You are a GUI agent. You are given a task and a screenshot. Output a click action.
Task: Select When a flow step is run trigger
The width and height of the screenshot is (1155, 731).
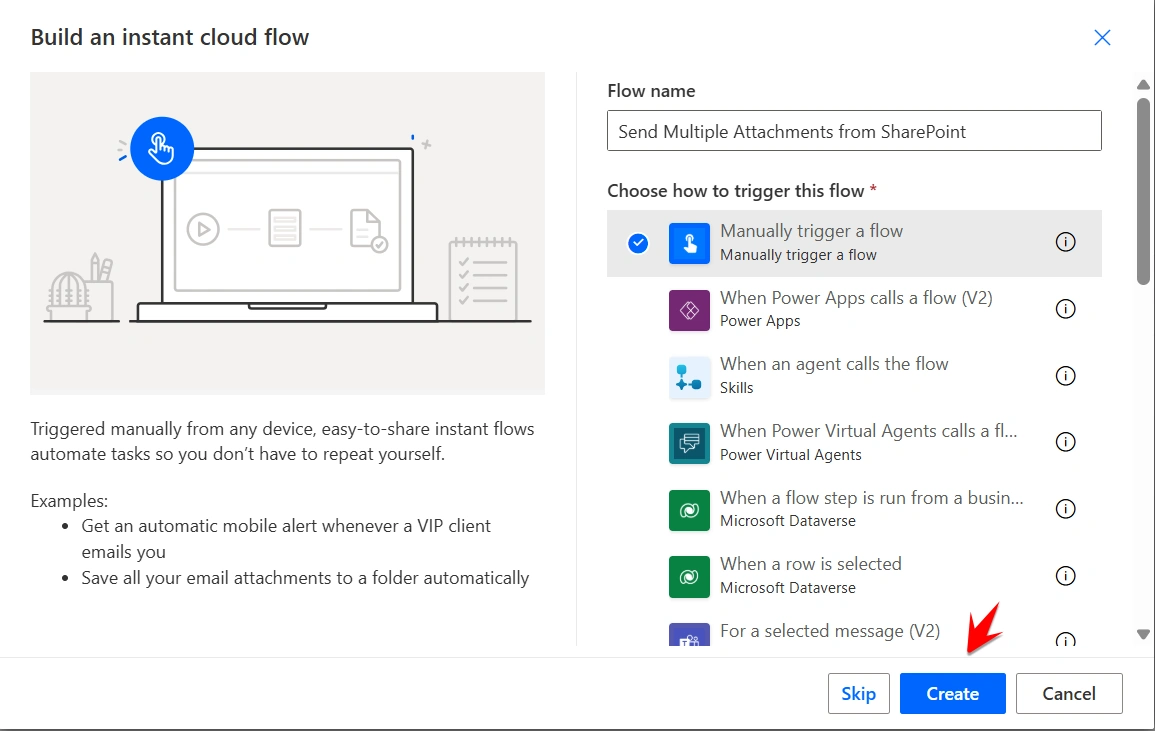854,510
